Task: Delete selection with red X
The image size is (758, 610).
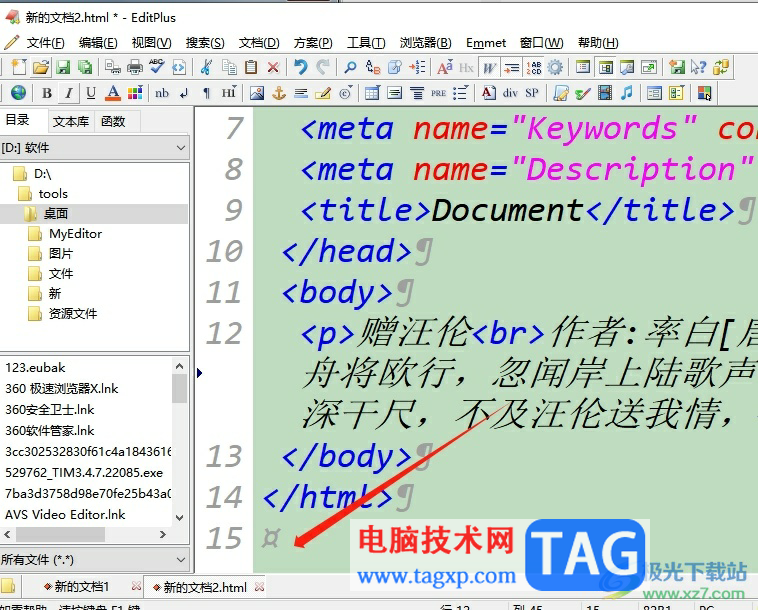Action: [x=273, y=67]
